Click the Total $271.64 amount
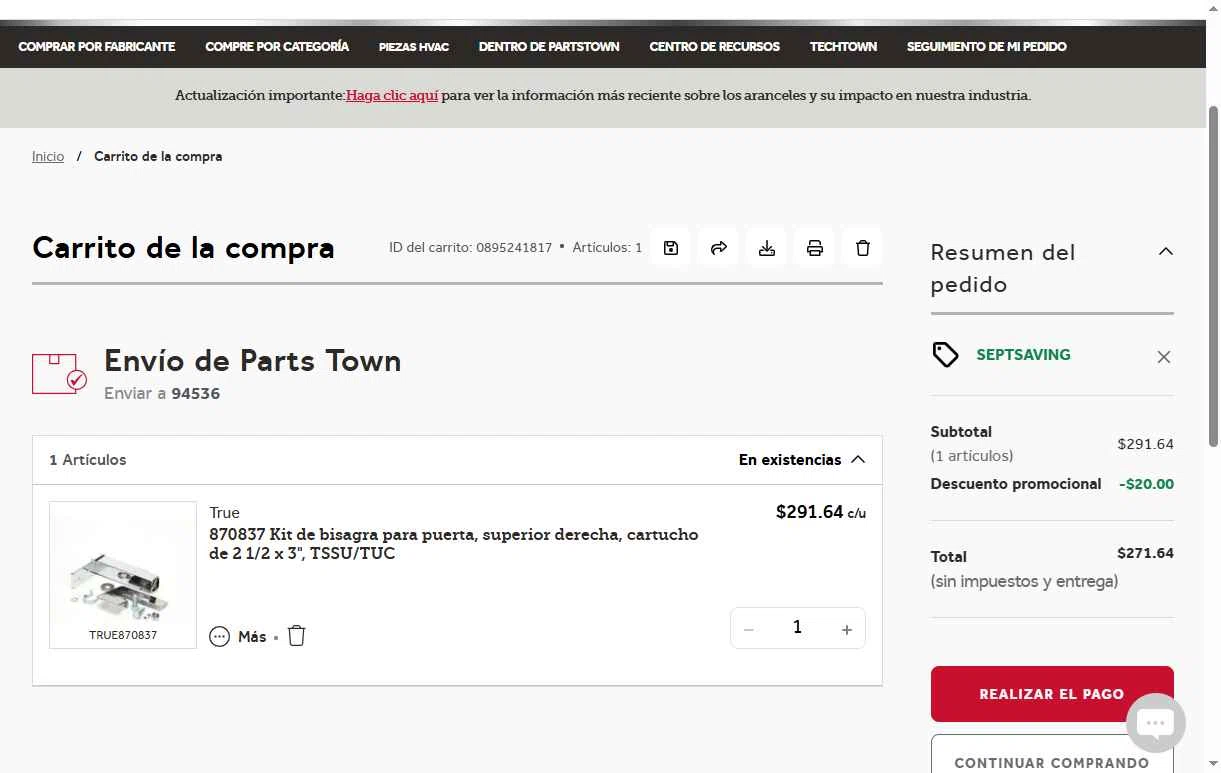 click(1145, 553)
